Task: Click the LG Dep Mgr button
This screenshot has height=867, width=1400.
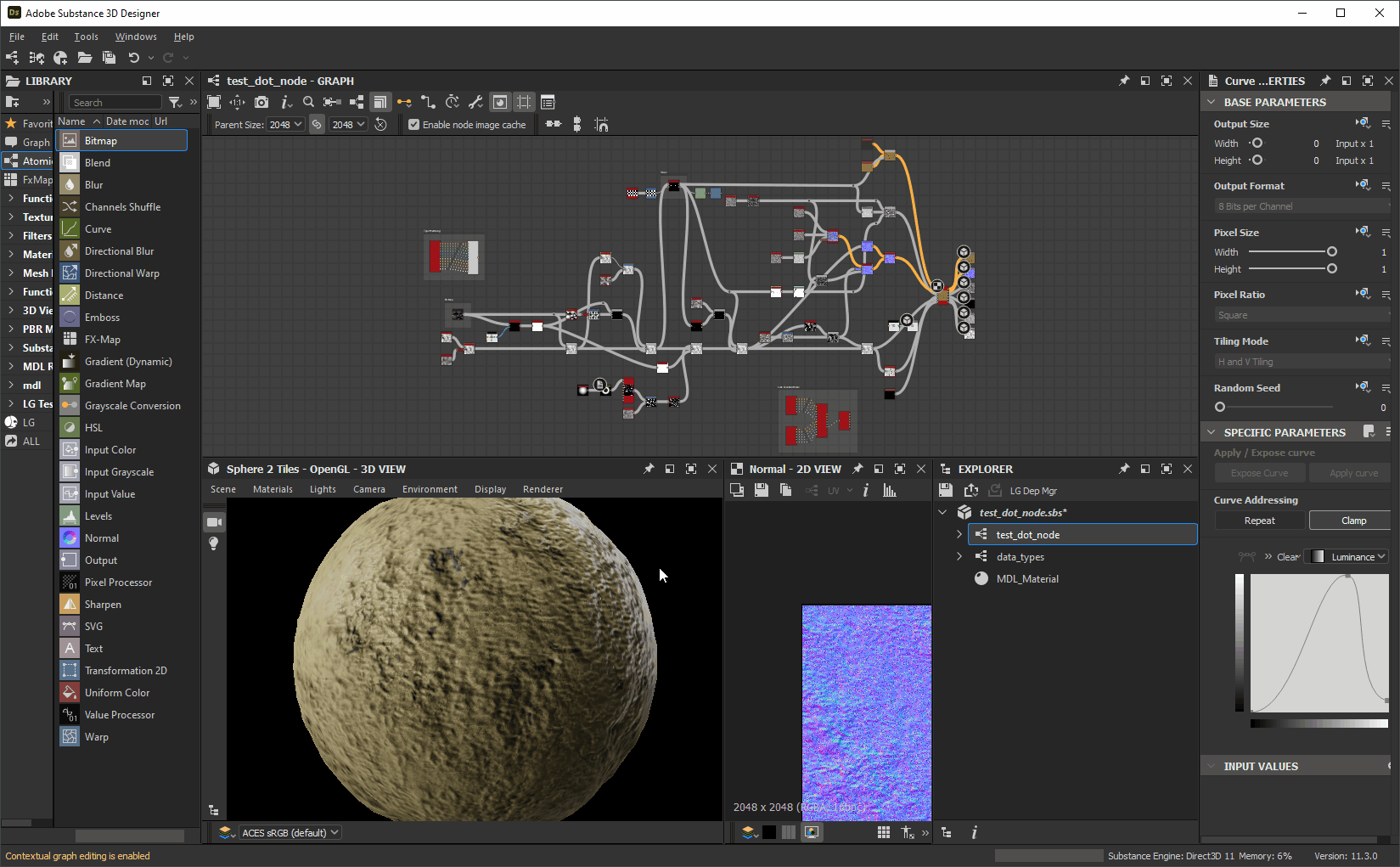Action: click(x=1032, y=491)
